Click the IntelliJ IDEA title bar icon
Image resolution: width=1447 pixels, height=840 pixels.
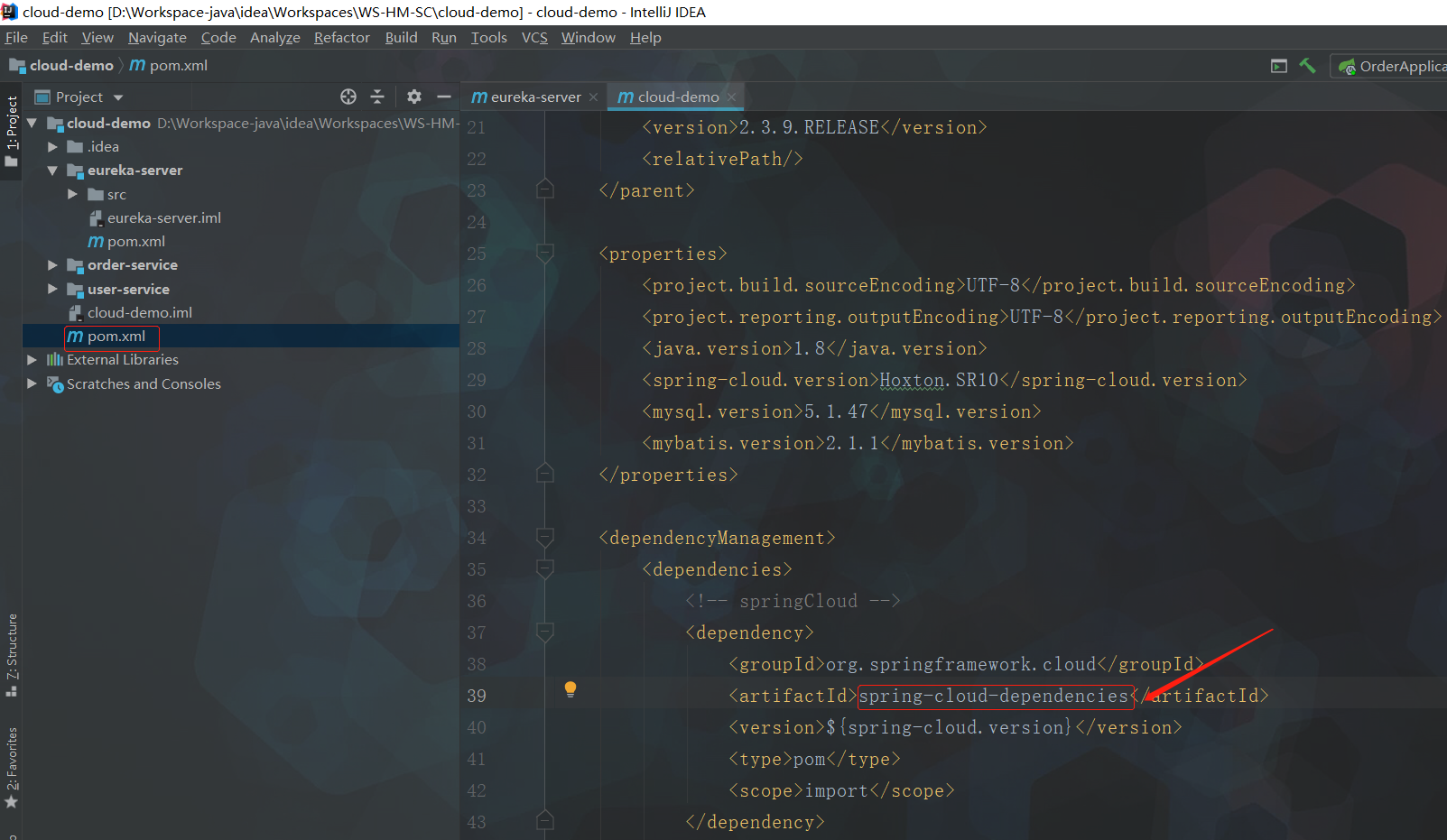[10, 12]
